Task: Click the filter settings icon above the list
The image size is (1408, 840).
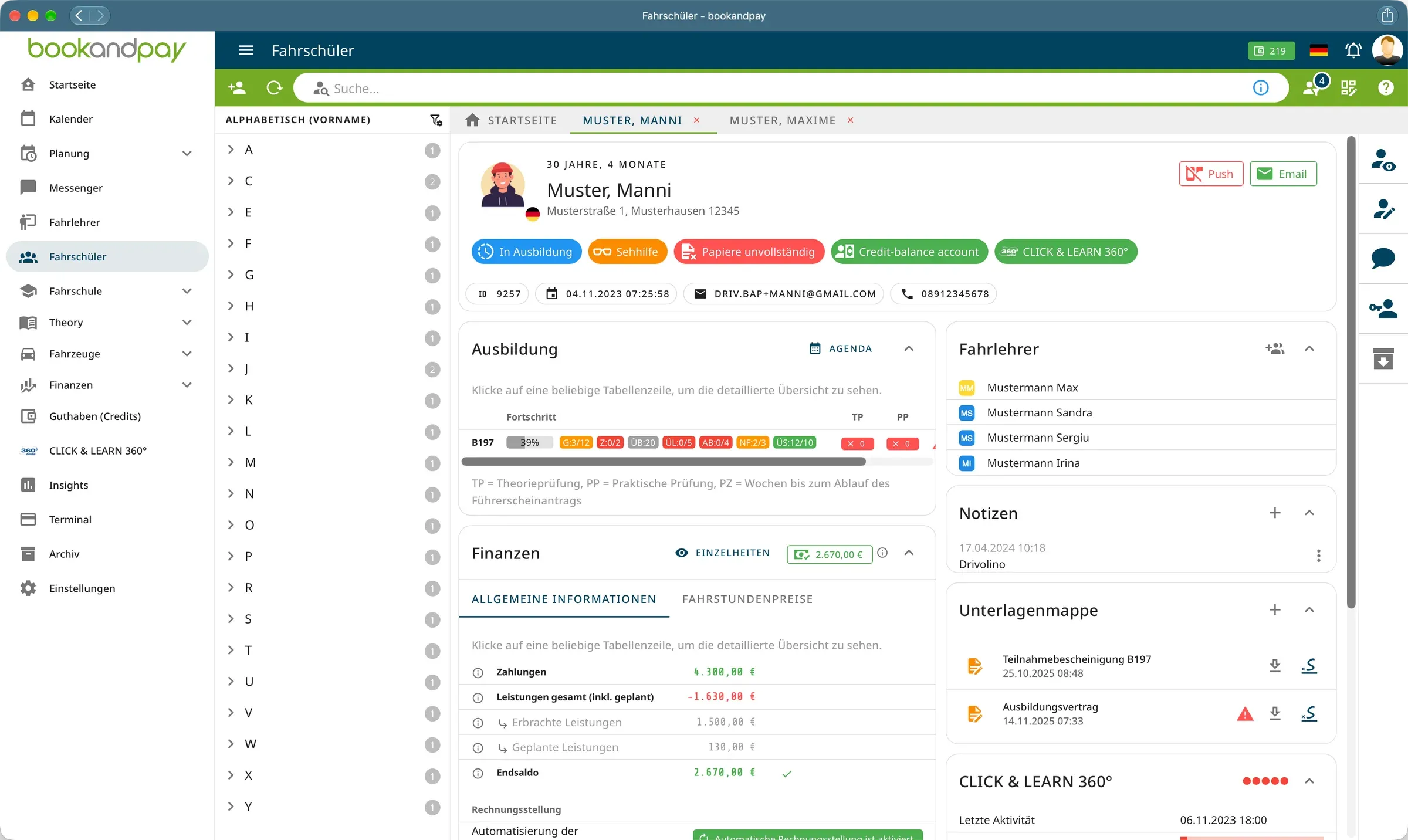Action: pos(436,120)
